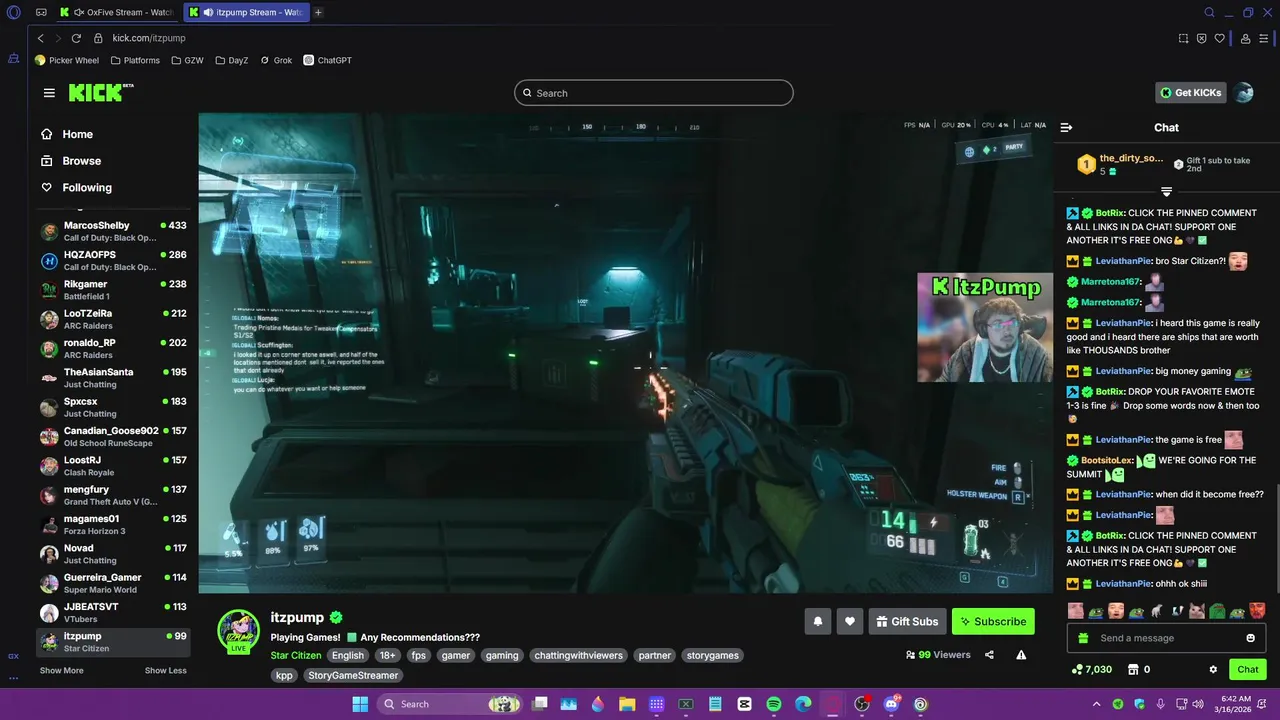Click the English language tag
Screen dimensions: 1280x720
coord(348,656)
